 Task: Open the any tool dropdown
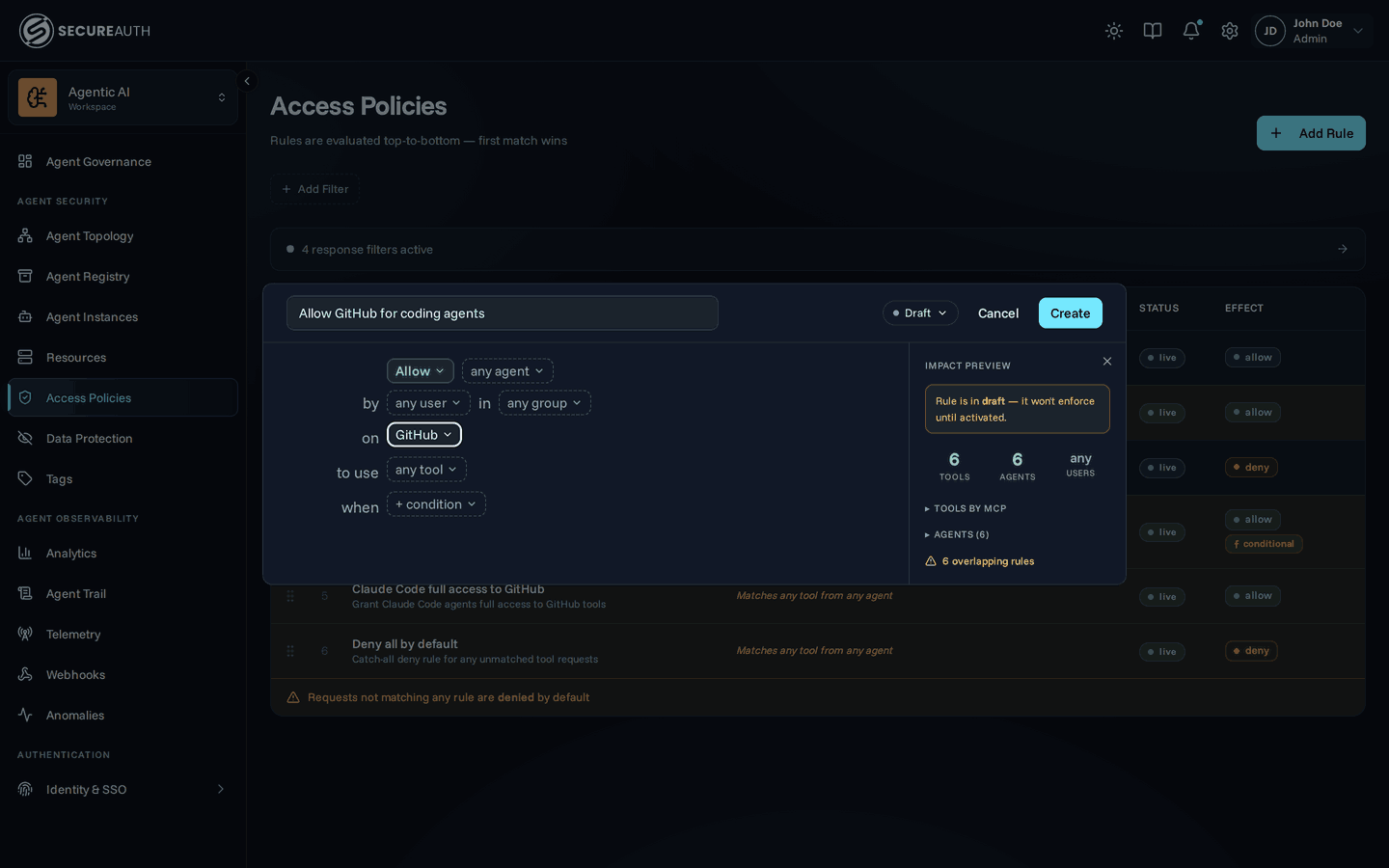(x=426, y=470)
